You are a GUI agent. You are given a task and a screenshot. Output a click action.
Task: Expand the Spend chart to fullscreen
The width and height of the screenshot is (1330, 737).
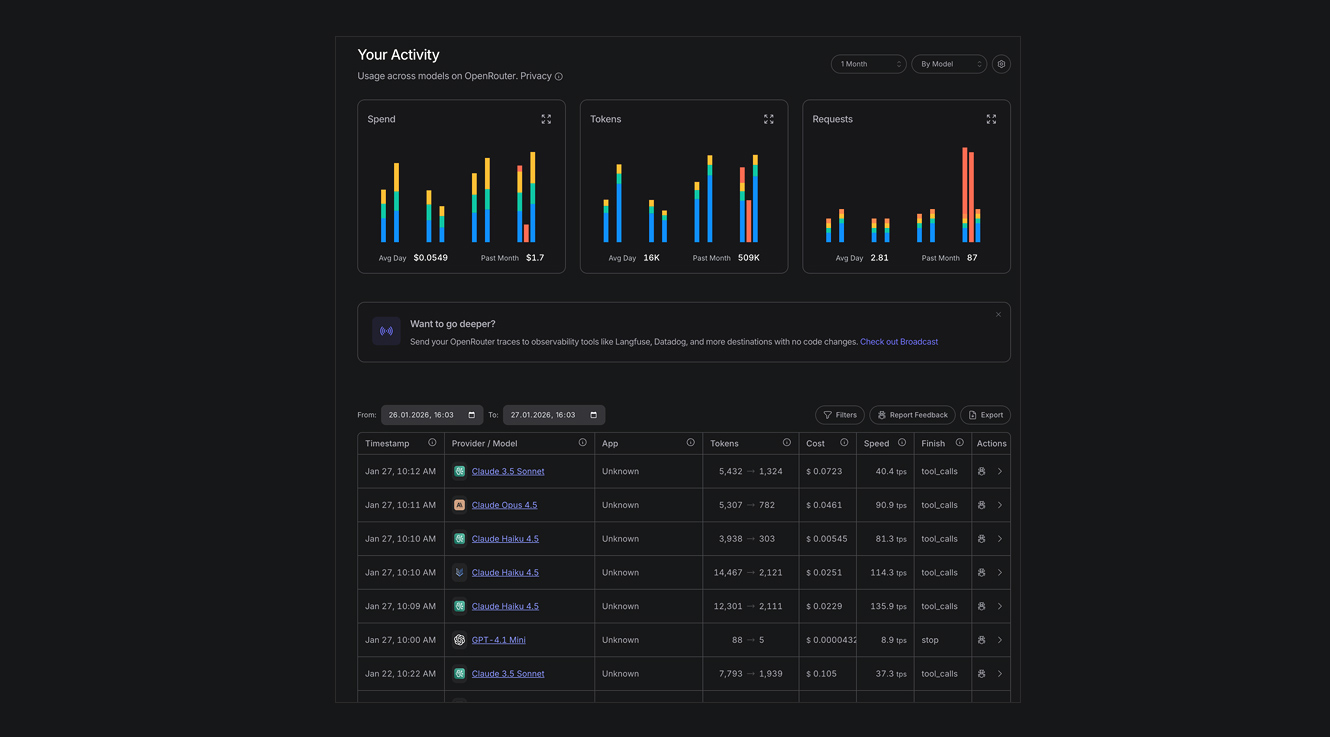tap(546, 119)
